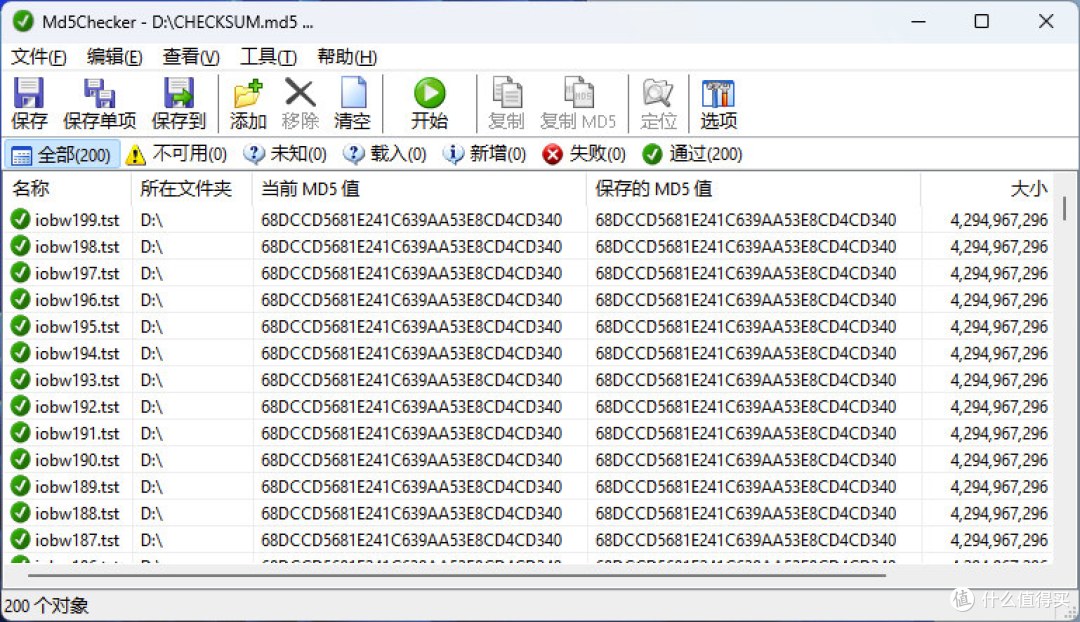Minimize the Md5Checker window
The image size is (1080, 622).
click(x=918, y=21)
